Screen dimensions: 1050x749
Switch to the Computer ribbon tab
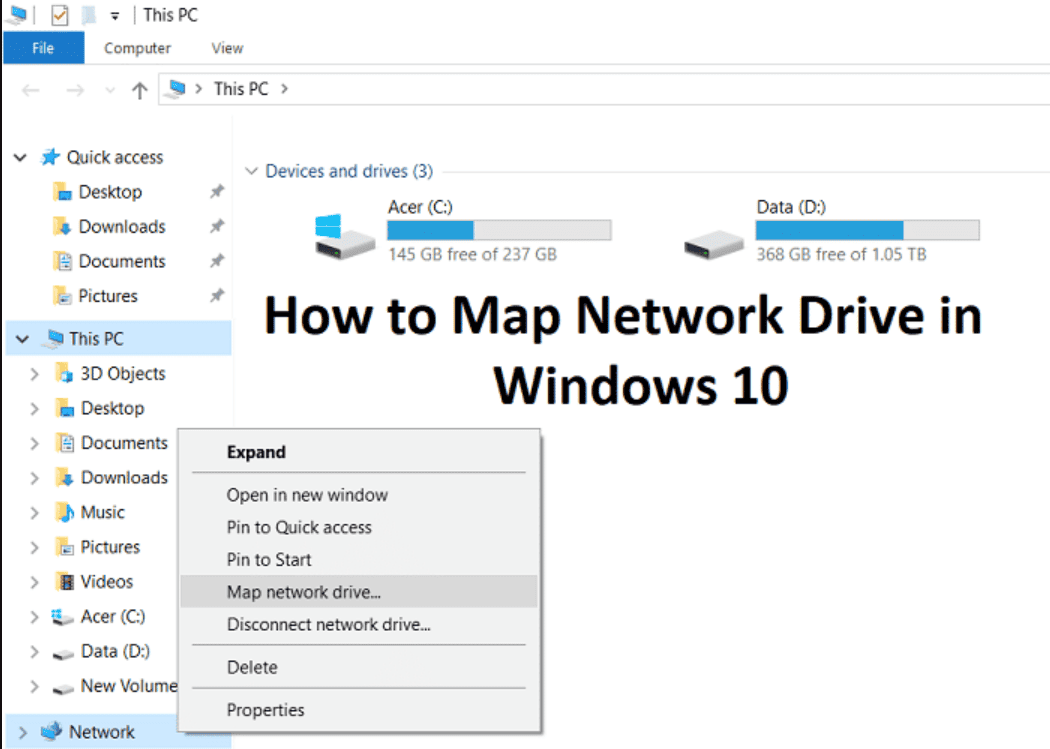pyautogui.click(x=137, y=48)
